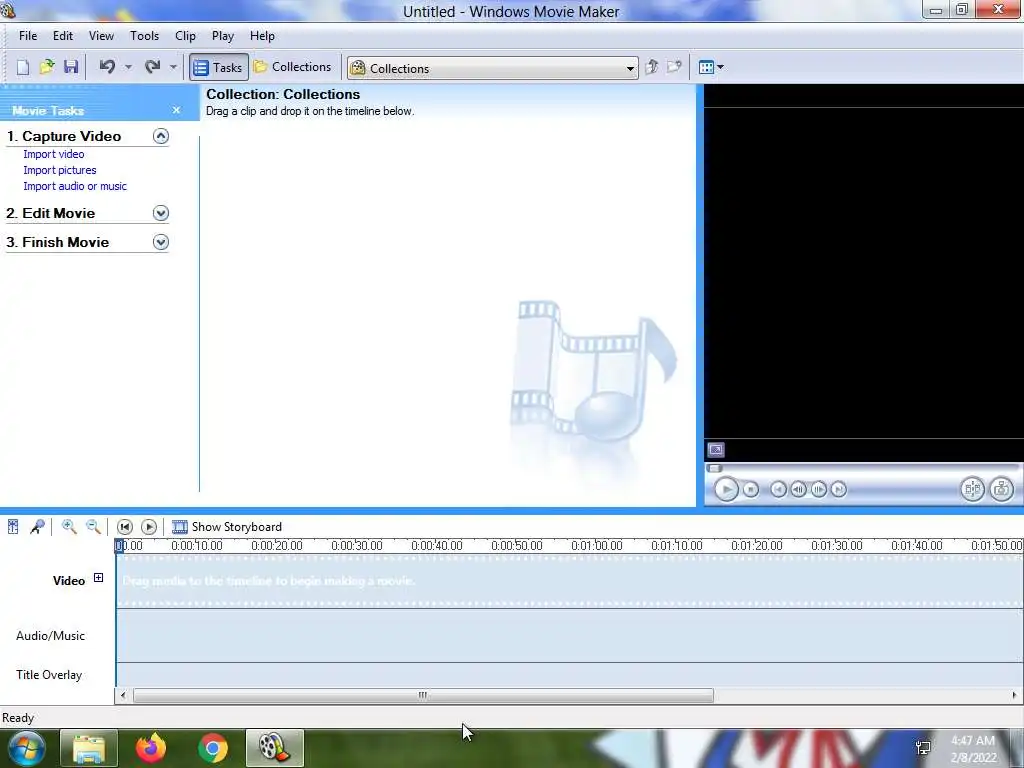Click the Undo arrow icon
This screenshot has height=768, width=1024.
click(107, 67)
